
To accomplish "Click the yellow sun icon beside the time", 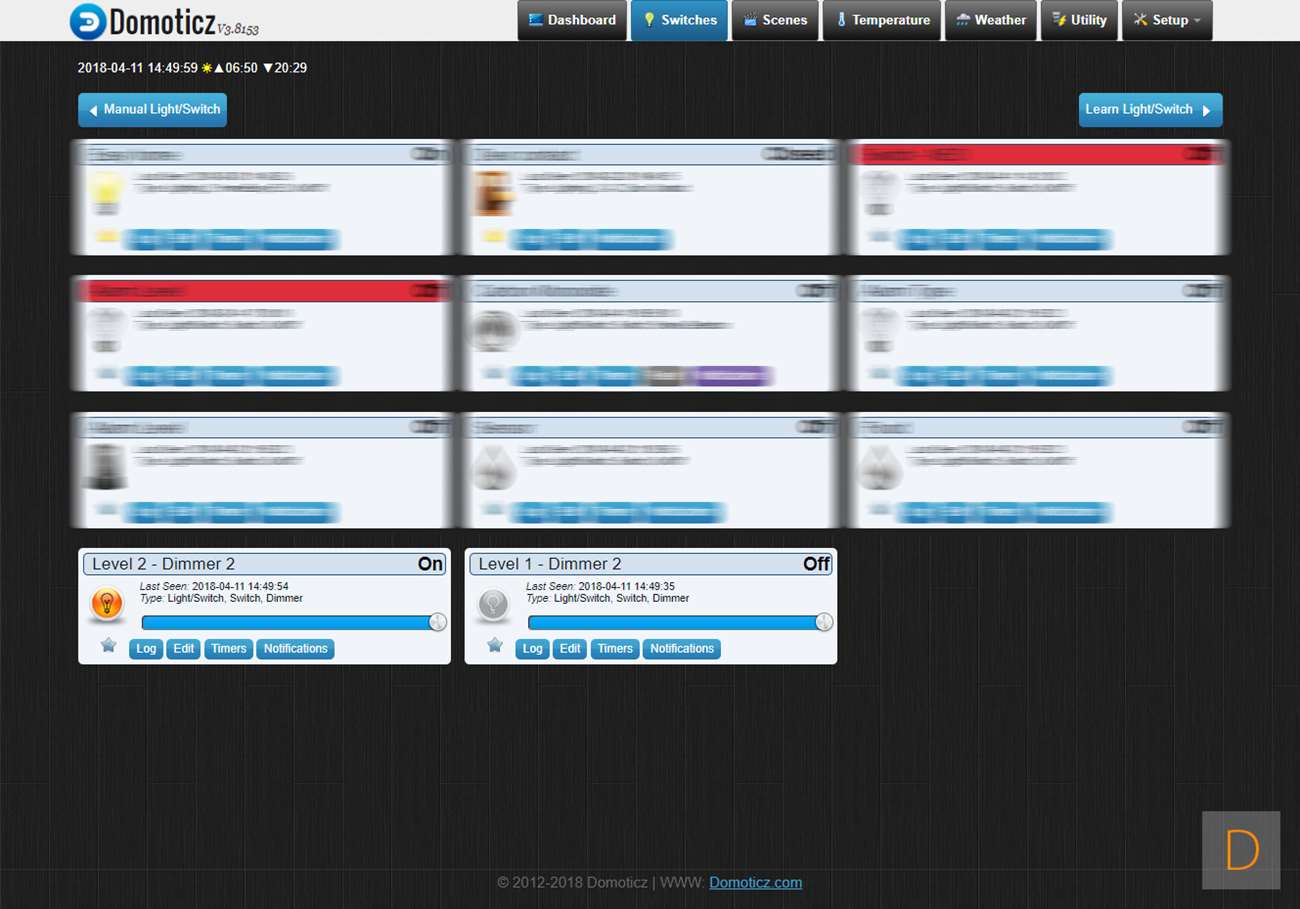I will (207, 68).
